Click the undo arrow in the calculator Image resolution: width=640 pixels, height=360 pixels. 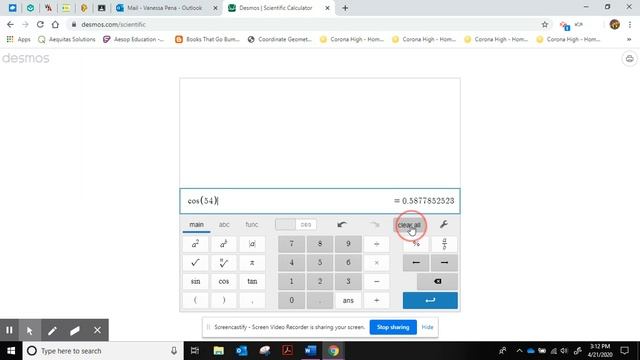342,224
